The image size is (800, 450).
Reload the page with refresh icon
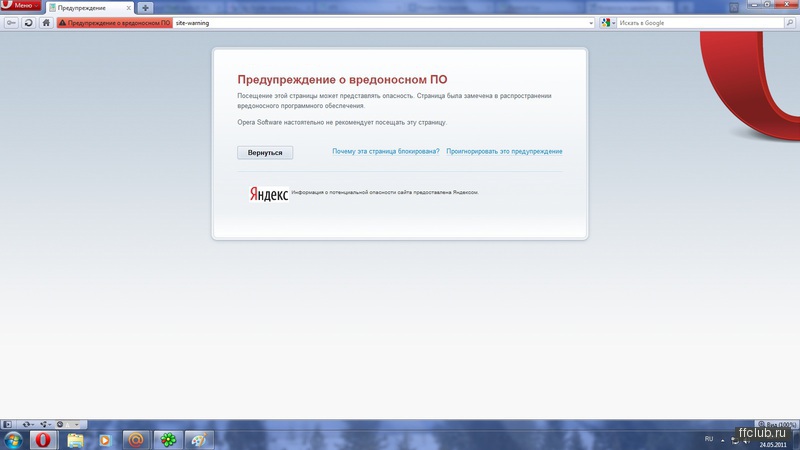29,23
